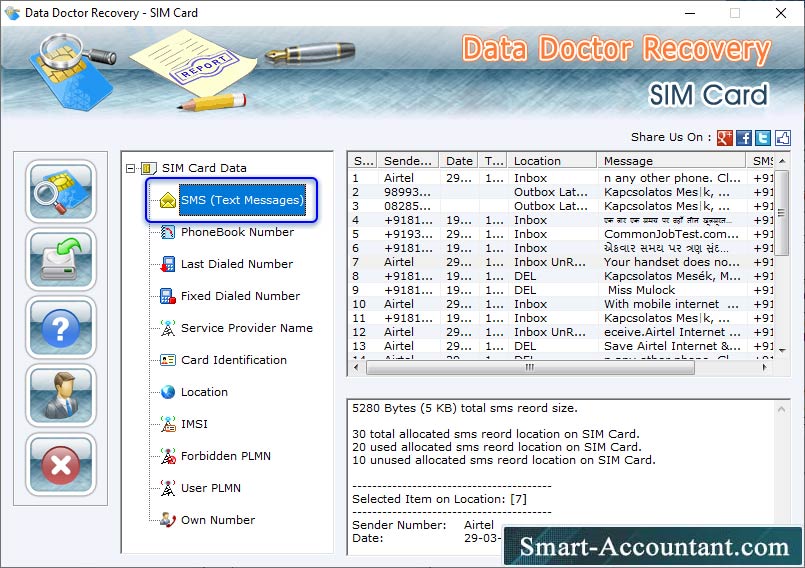805x568 pixels.
Task: Select row 10 'With mobile internet' message
Action: pyautogui.click(x=561, y=304)
